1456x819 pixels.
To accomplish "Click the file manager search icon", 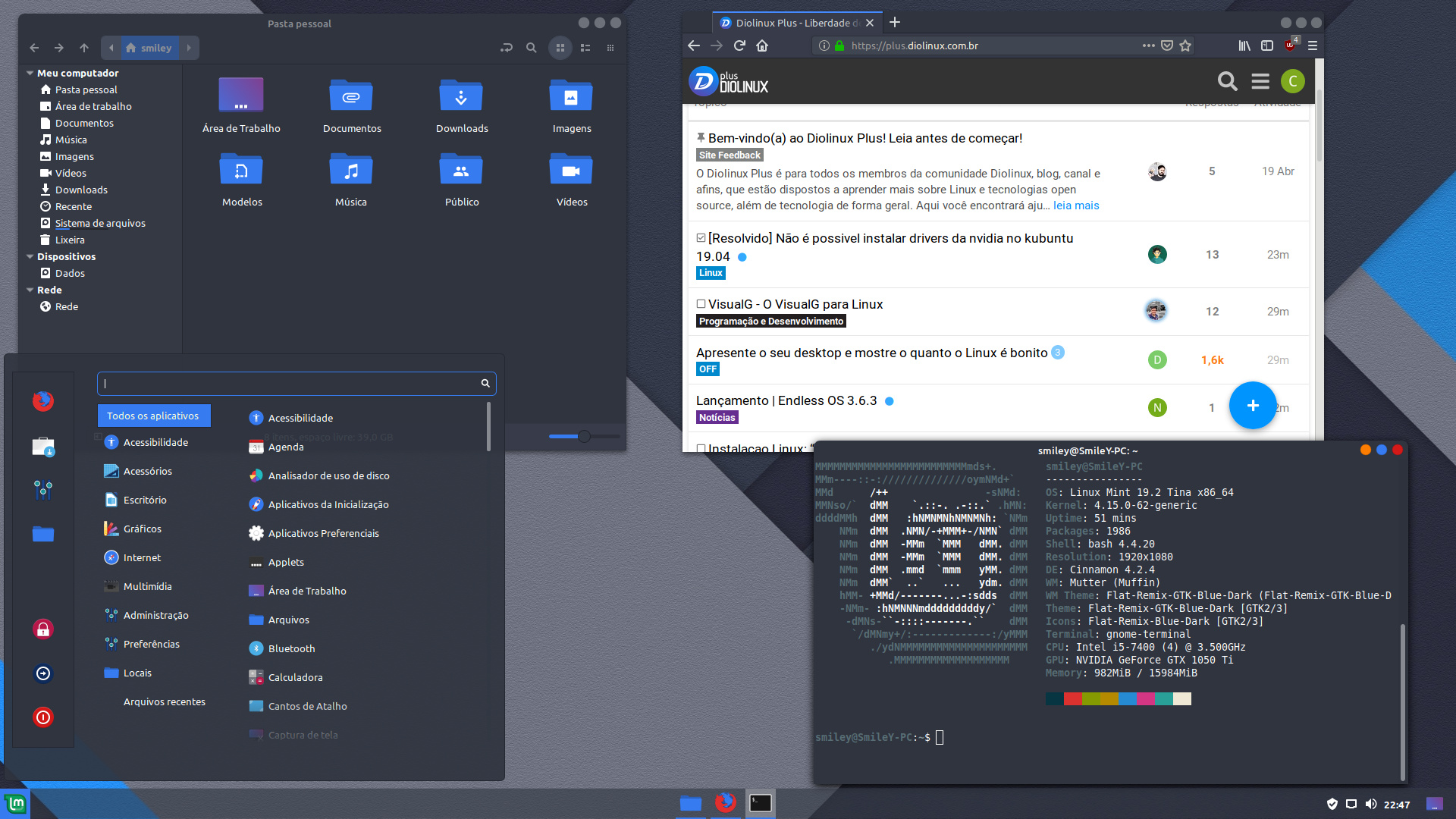I will (532, 48).
